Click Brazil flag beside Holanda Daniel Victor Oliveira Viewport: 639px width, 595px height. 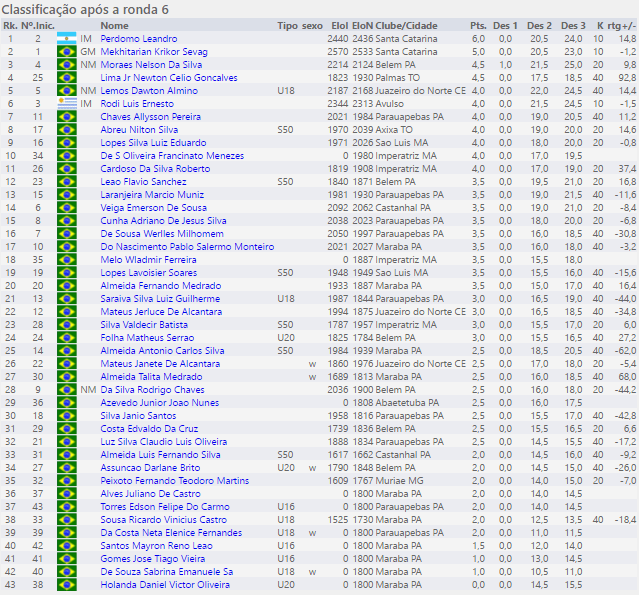click(68, 584)
